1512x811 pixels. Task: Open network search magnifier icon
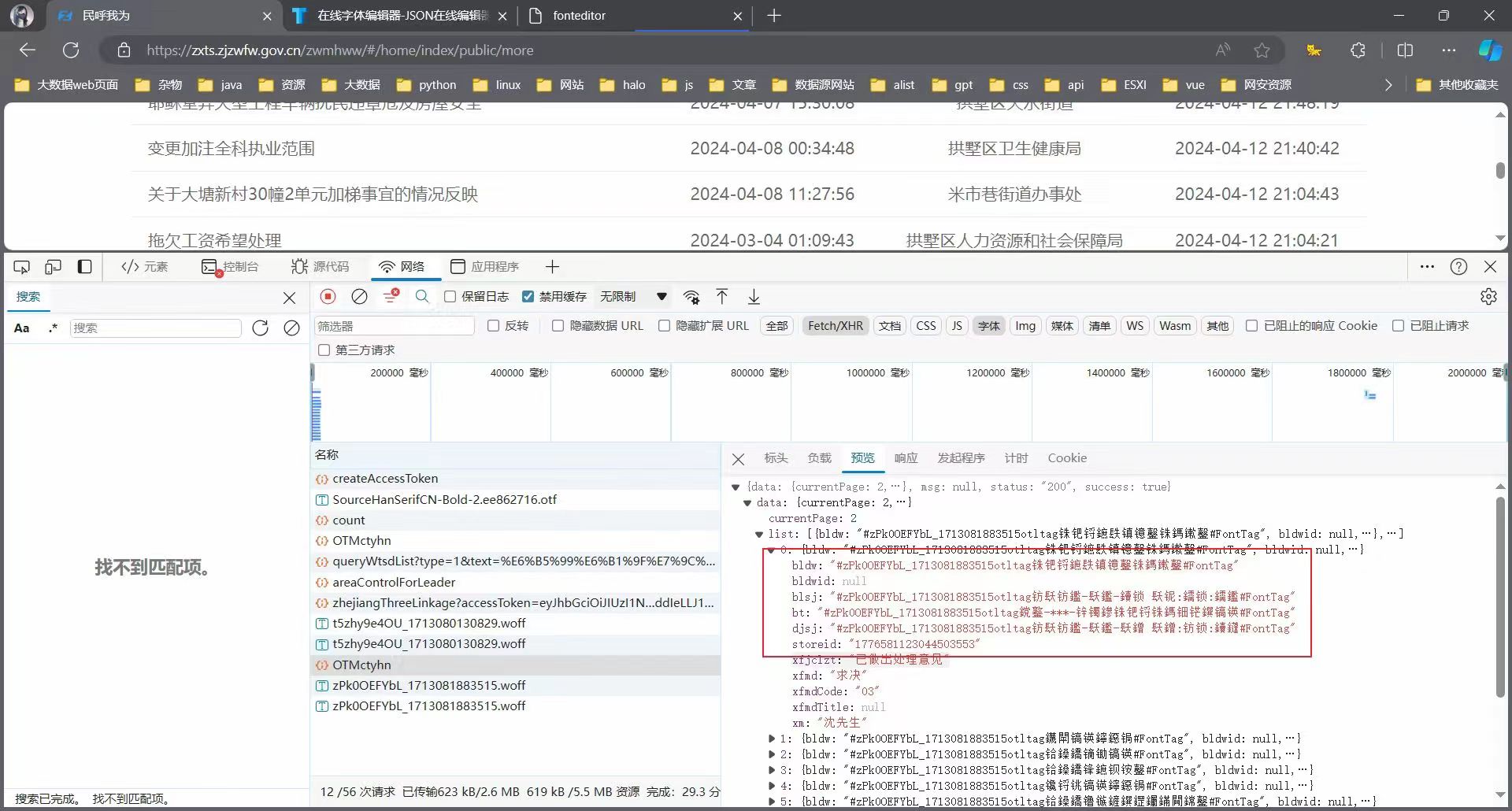tap(422, 297)
